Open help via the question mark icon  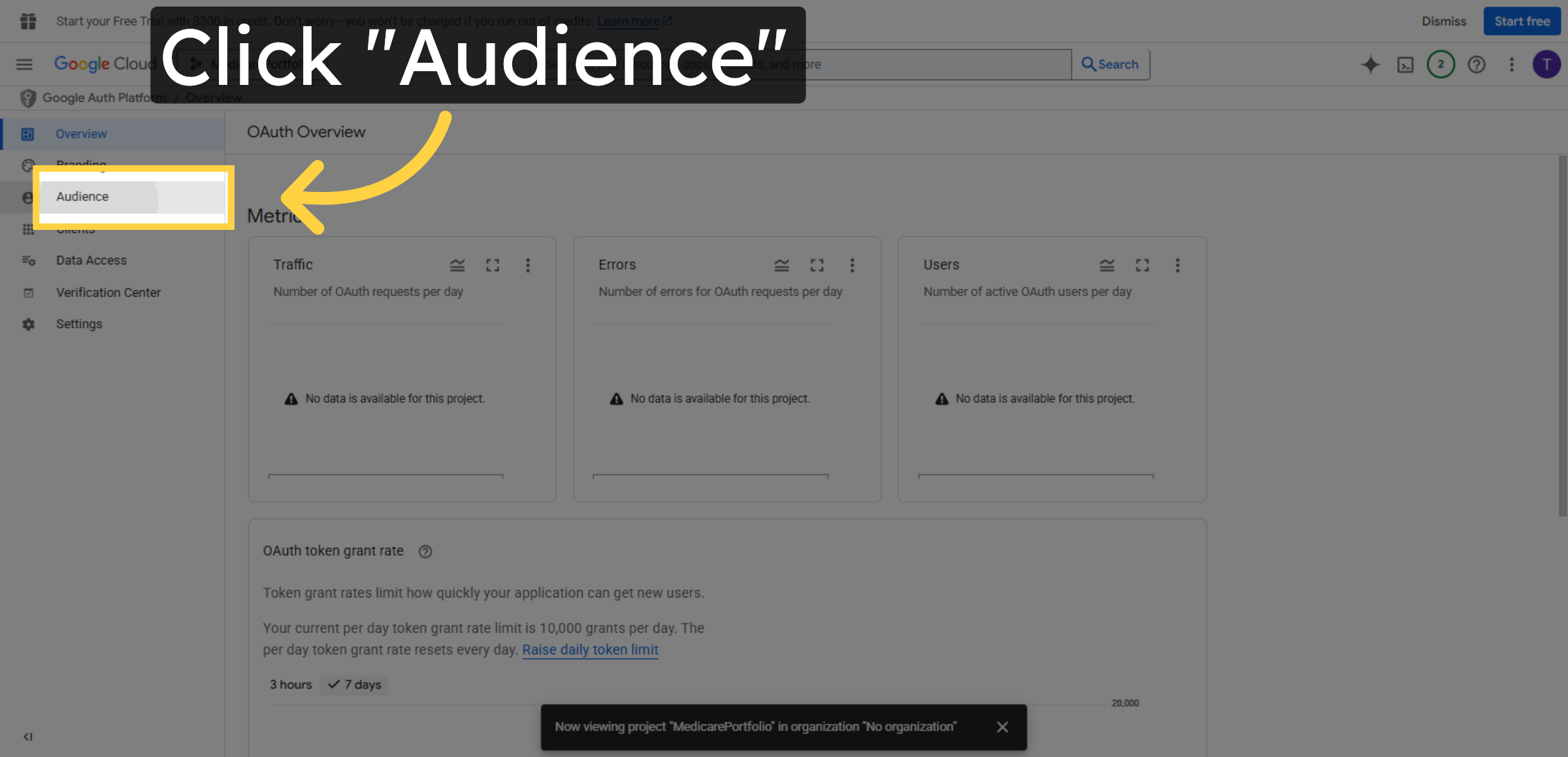[1476, 64]
